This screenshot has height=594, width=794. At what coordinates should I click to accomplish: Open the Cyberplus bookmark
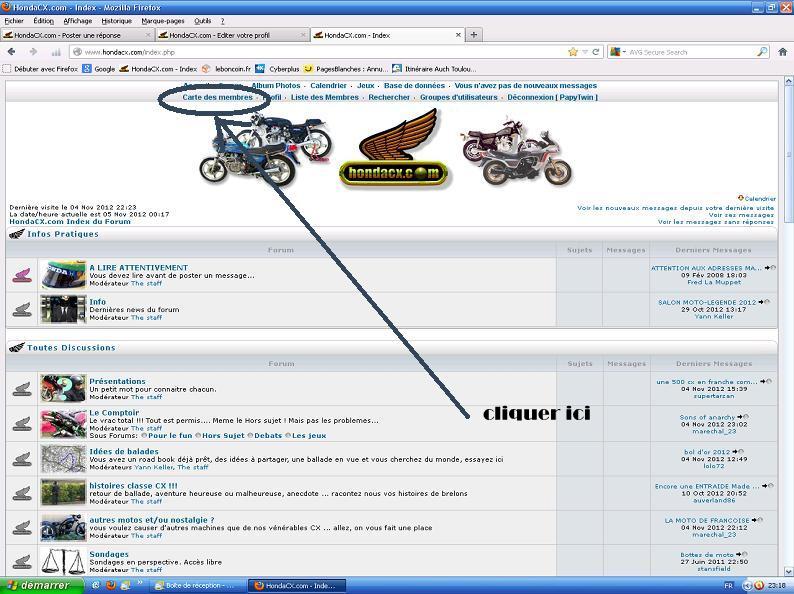pos(277,69)
